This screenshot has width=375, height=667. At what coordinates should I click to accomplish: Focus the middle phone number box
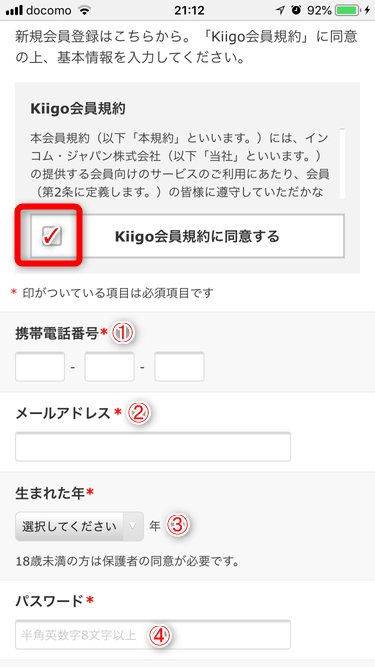tap(109, 367)
